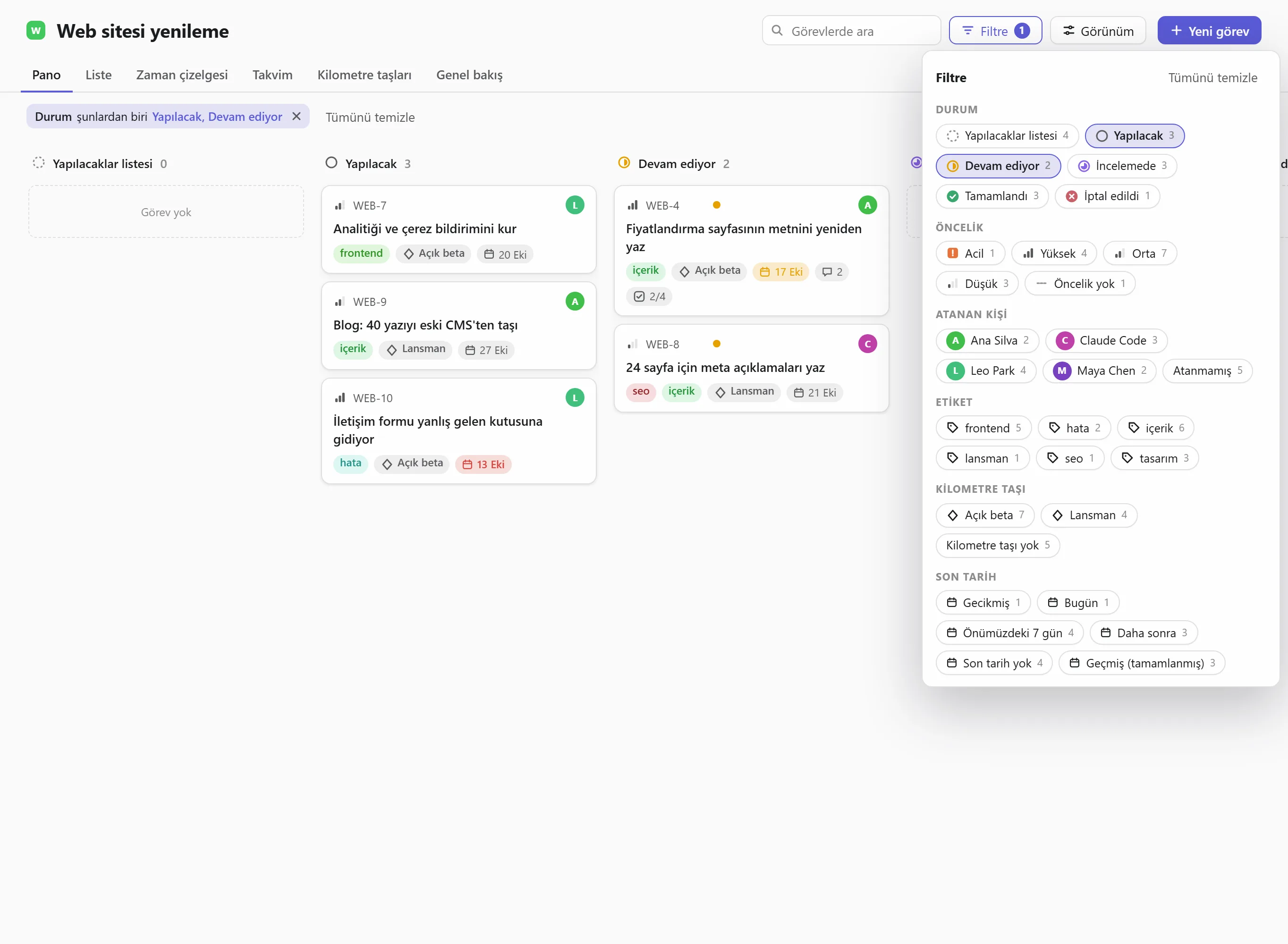Screen dimensions: 1288x944
Task: Click the 13 Eki overdue date badge
Action: [x=483, y=464]
